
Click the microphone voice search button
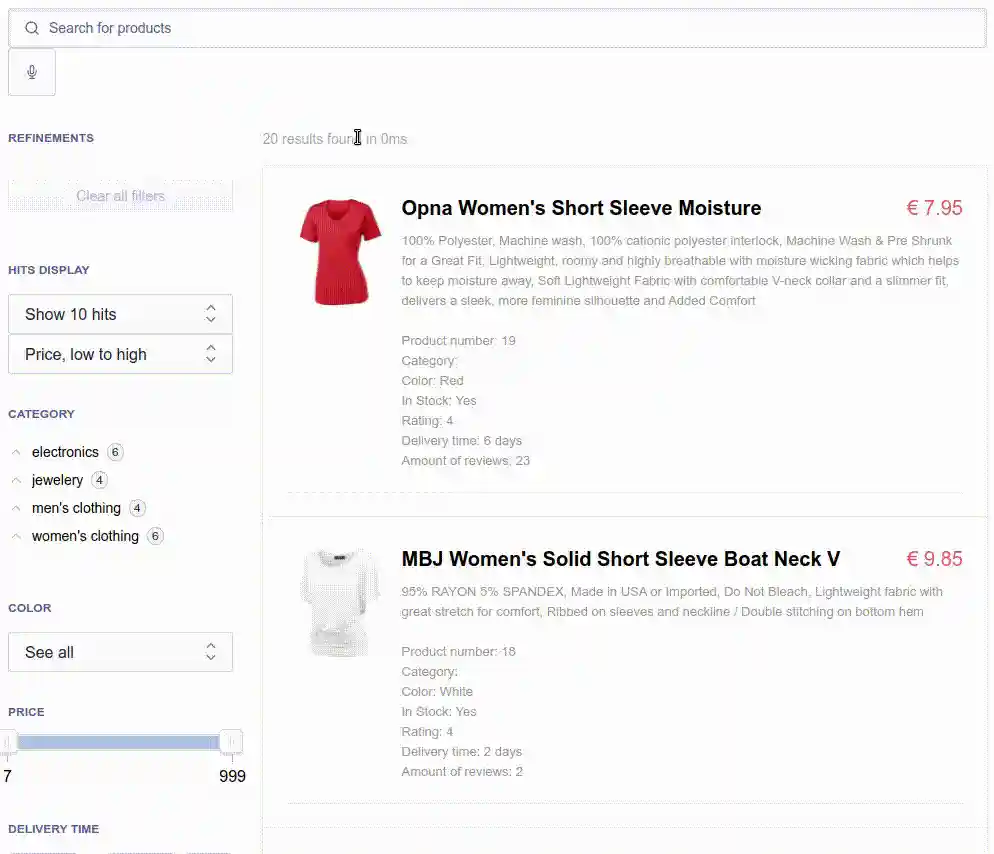click(32, 73)
